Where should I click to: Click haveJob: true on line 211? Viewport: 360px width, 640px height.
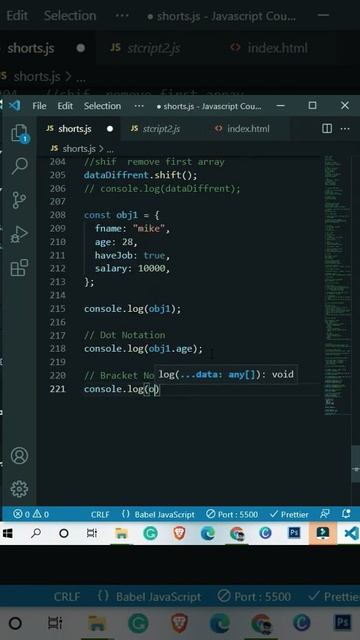(132, 256)
